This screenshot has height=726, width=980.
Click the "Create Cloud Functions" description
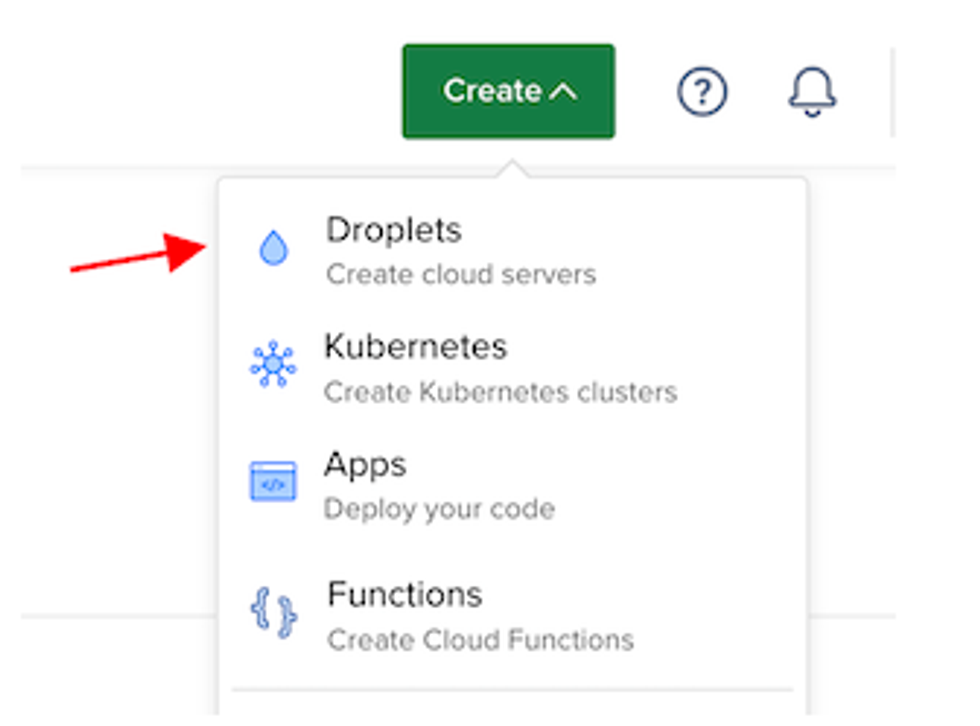click(x=481, y=639)
